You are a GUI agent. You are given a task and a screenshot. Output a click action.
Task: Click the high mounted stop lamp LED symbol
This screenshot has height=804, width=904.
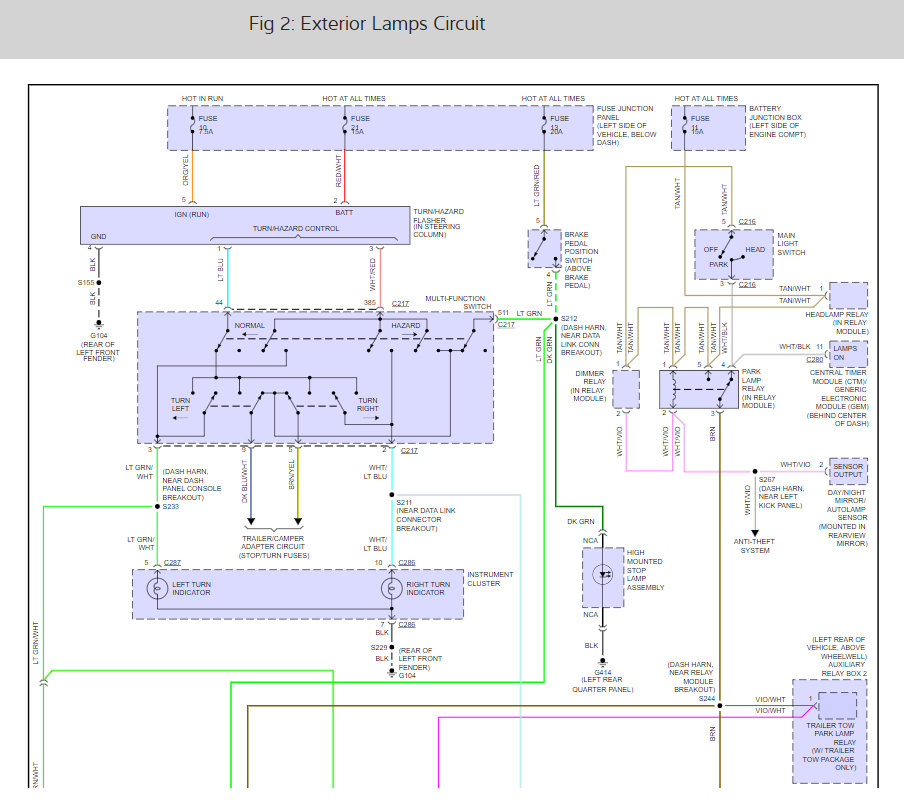point(603,575)
